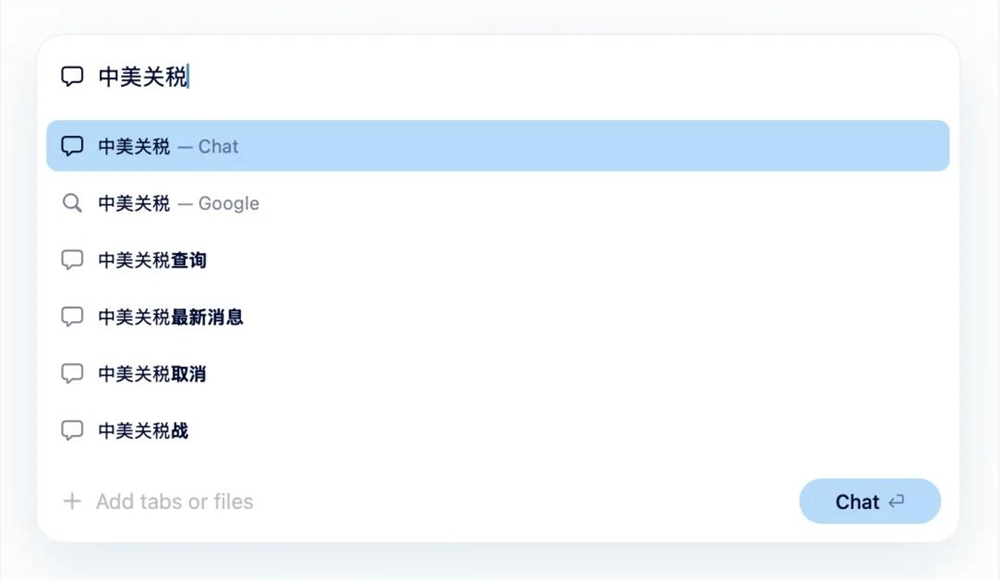Click the Chat label in highlighted row

point(218,146)
